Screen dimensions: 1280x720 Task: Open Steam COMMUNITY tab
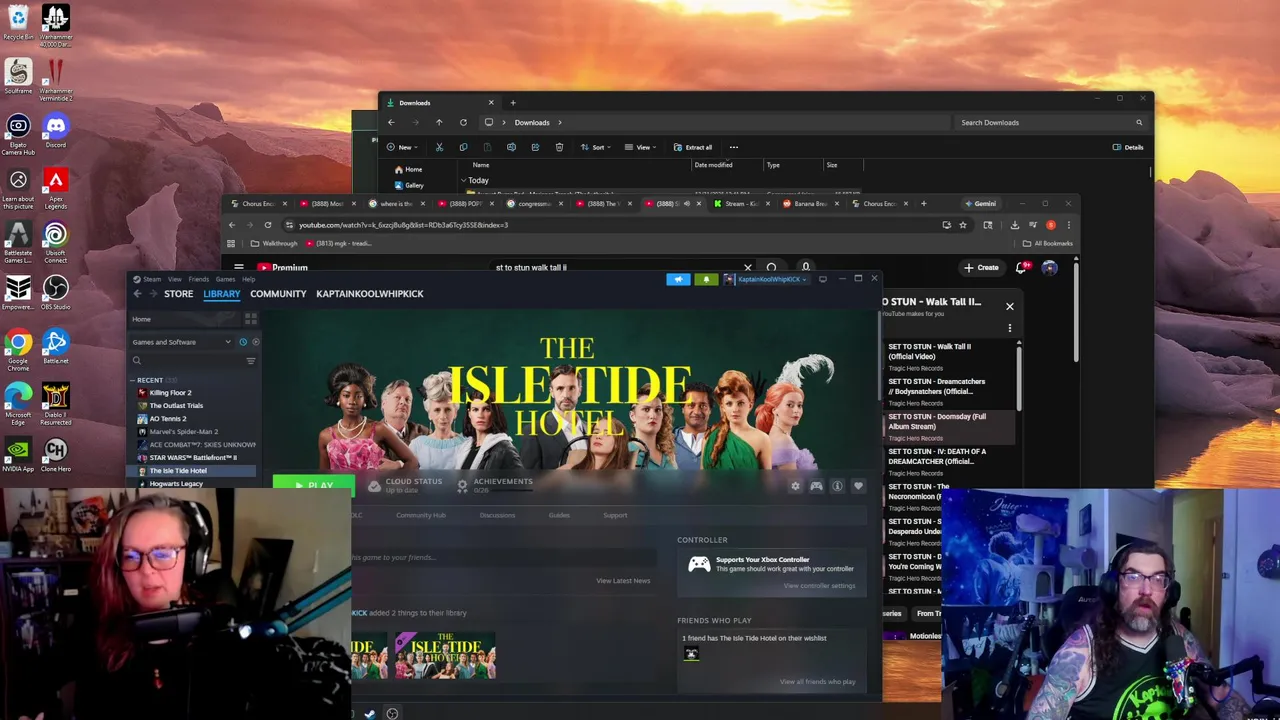pyautogui.click(x=278, y=294)
